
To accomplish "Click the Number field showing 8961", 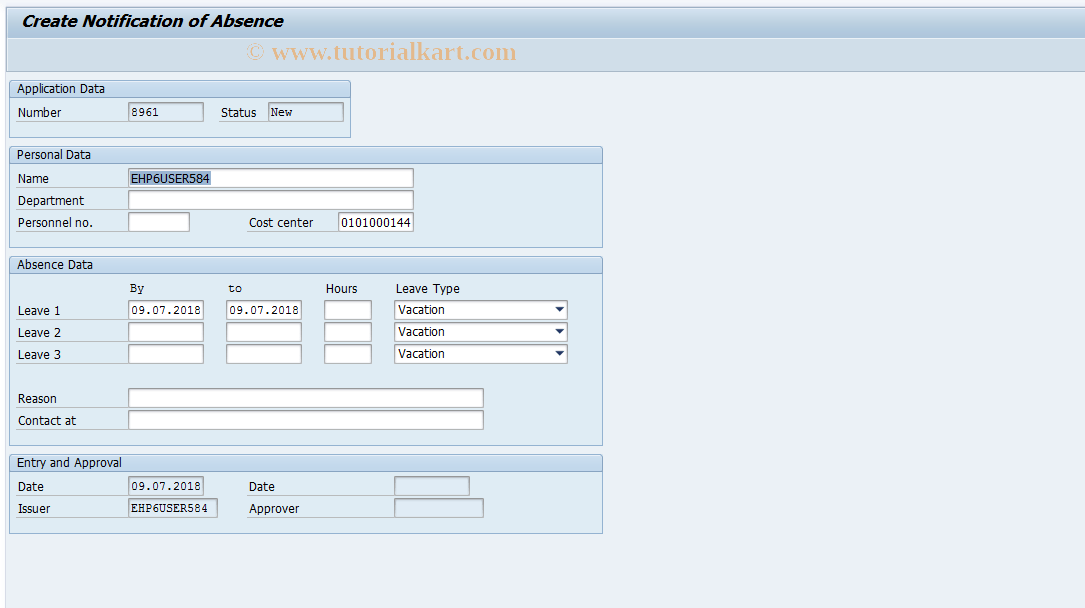I will click(x=166, y=111).
